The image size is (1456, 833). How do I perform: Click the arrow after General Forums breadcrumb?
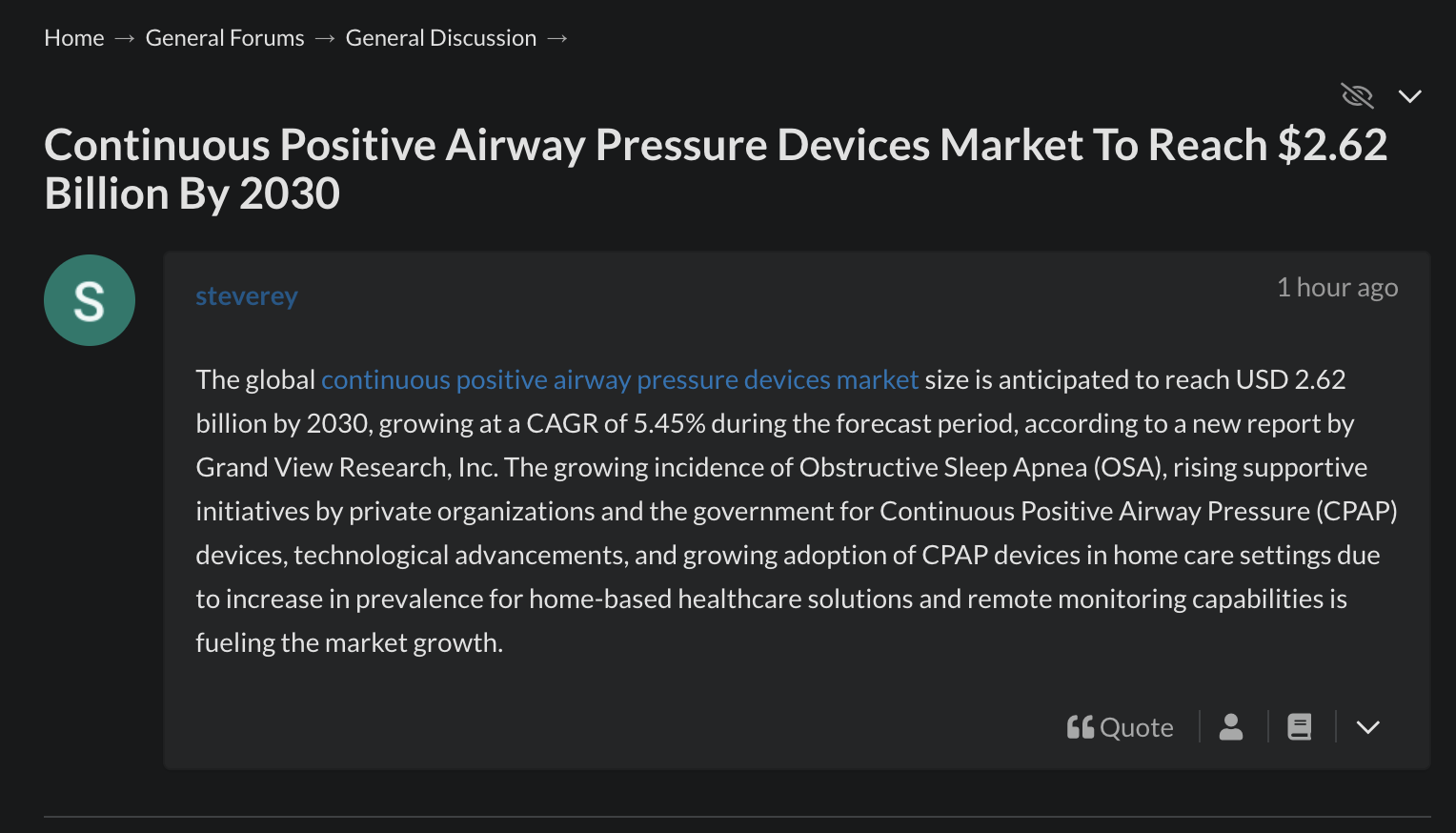click(325, 39)
